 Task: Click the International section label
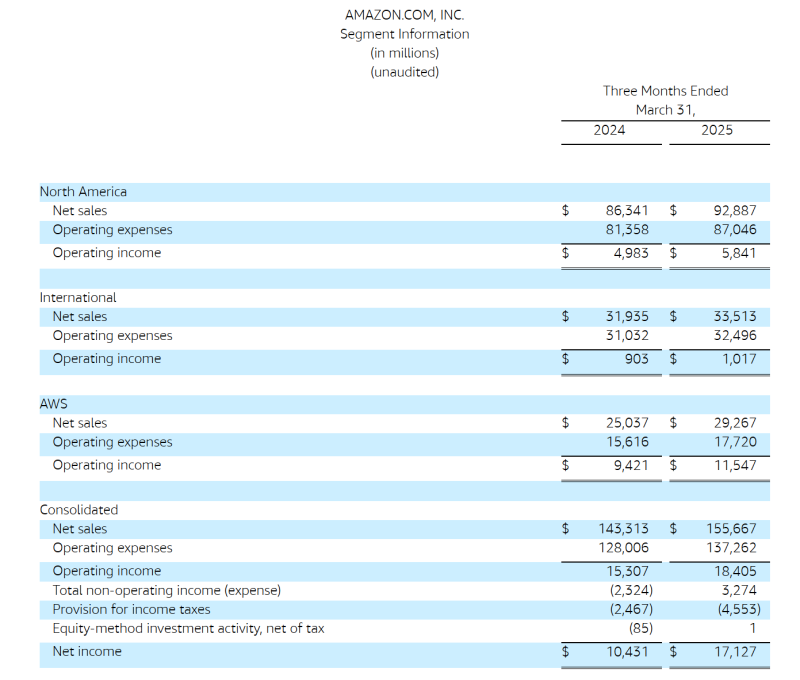tap(78, 297)
